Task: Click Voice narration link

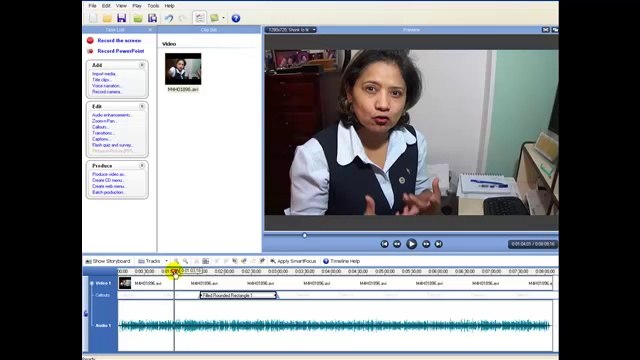Action: pos(107,86)
